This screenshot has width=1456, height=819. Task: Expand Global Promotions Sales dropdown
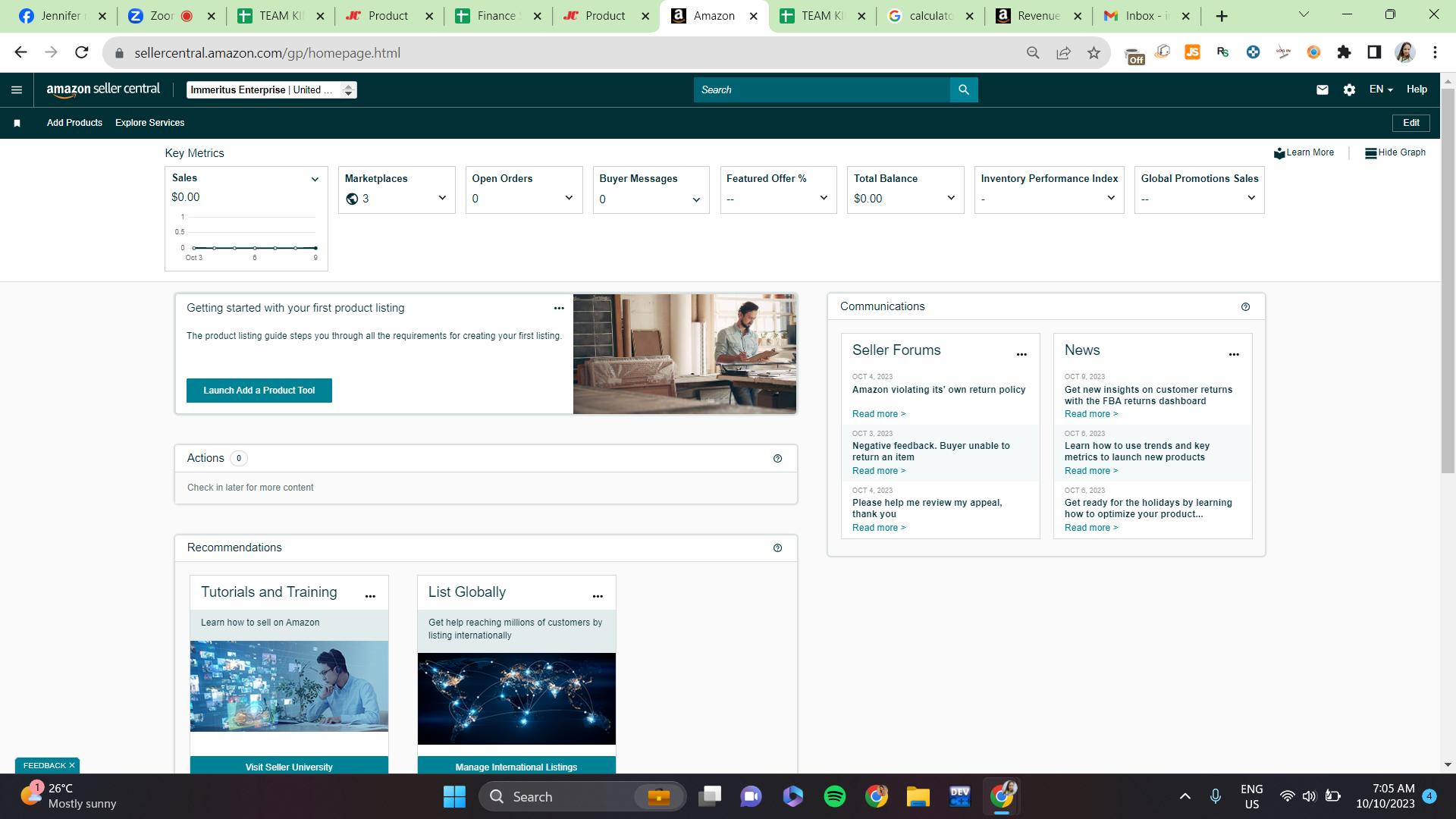[x=1251, y=198]
